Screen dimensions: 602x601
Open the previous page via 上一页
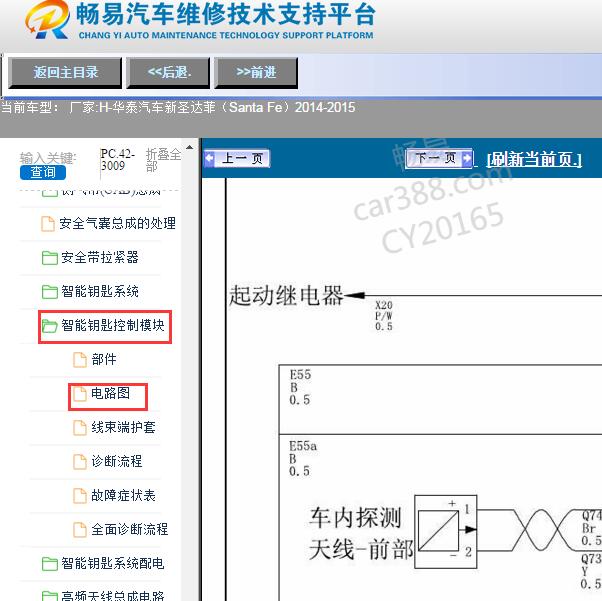click(237, 158)
